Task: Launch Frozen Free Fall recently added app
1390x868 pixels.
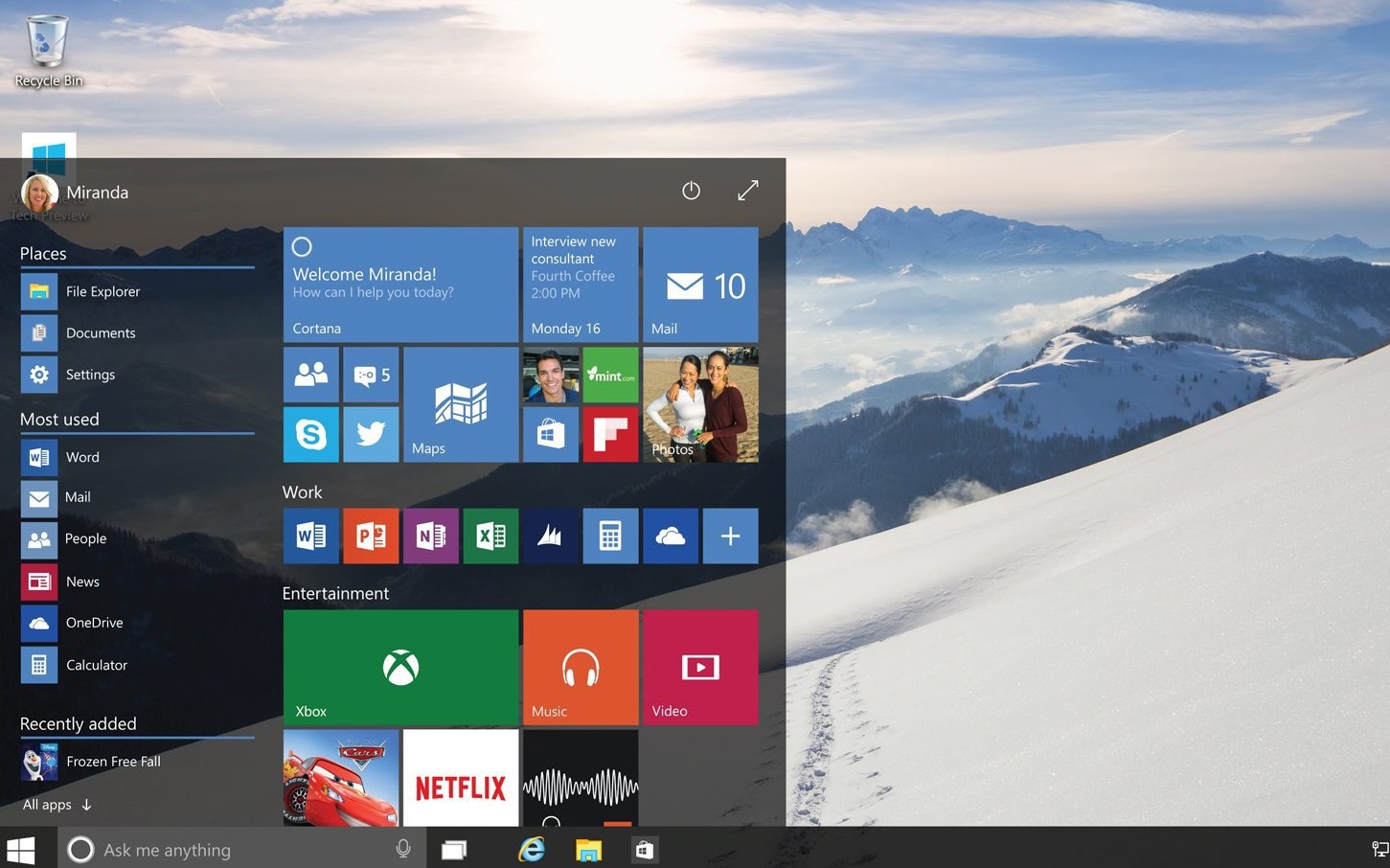Action: coord(137,762)
